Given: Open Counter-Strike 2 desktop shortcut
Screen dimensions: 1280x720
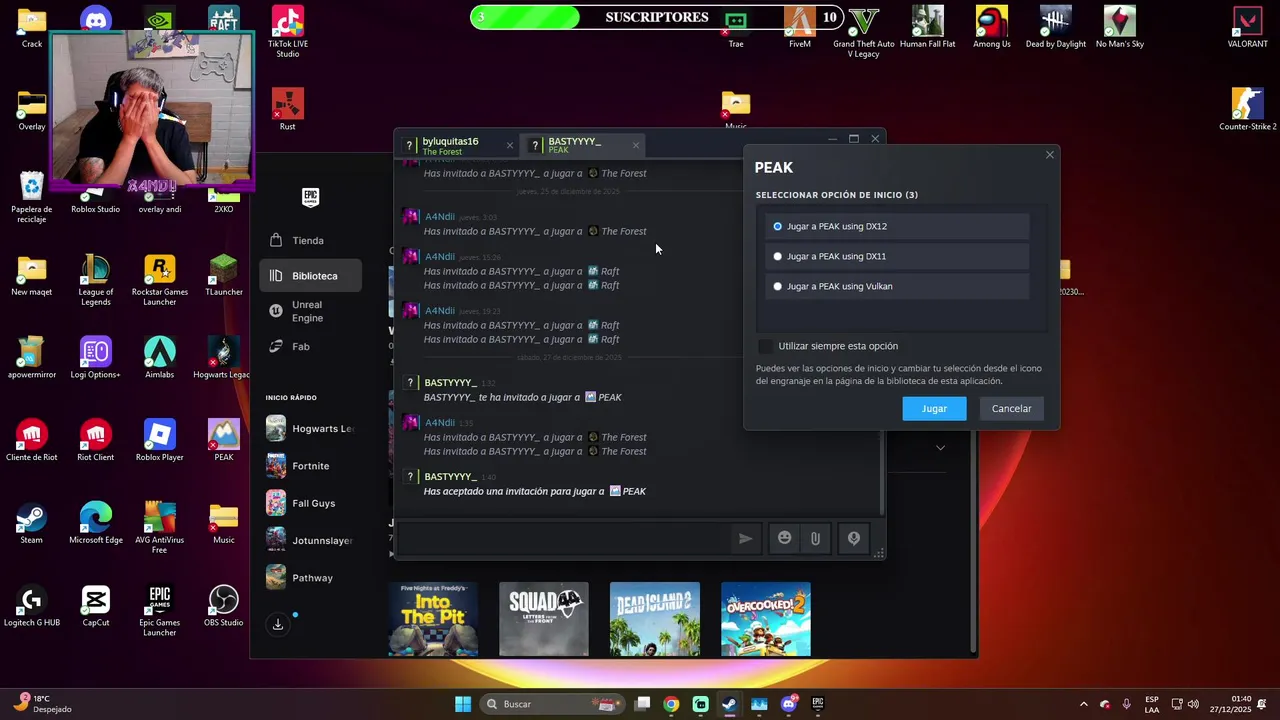Looking at the screenshot, I should [x=1247, y=110].
